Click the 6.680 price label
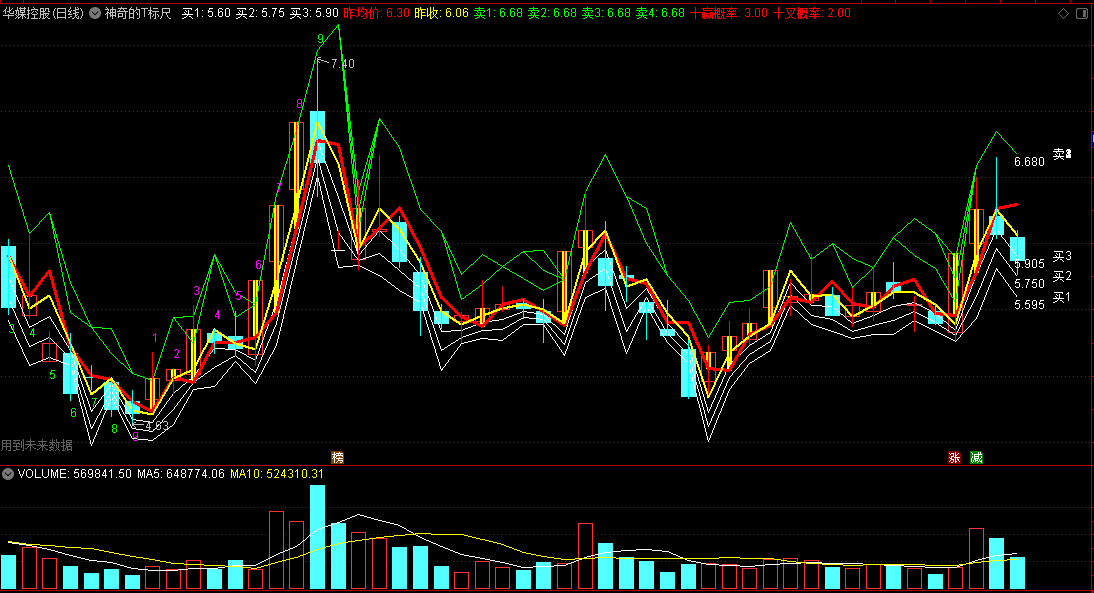This screenshot has width=1094, height=593. tap(1030, 162)
